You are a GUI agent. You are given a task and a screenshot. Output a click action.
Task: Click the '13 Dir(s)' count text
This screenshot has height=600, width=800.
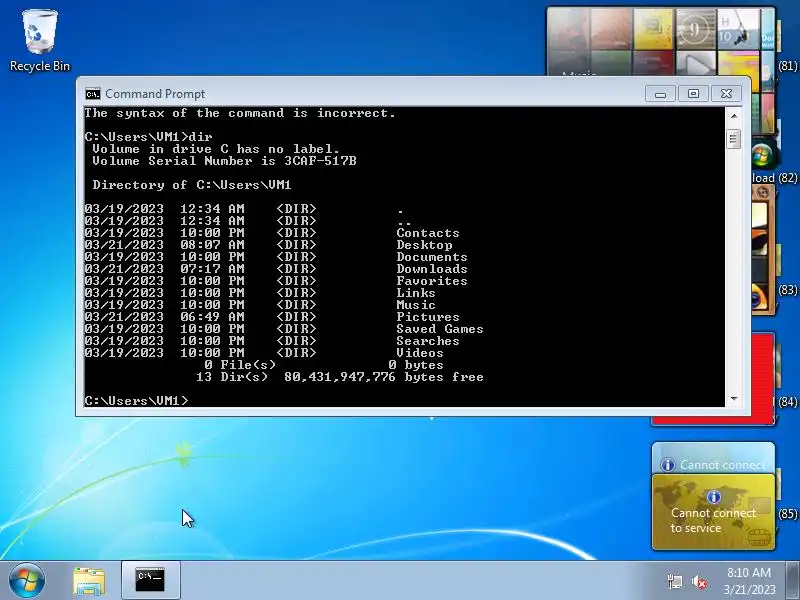click(232, 377)
